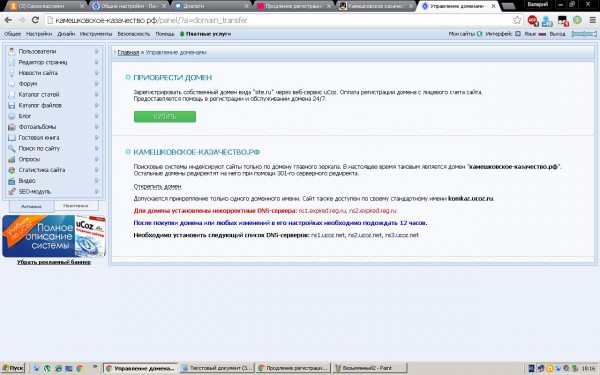The image size is (600, 375).
Task: Expand quick launch overflow chevron in taskbar
Action: 95,367
